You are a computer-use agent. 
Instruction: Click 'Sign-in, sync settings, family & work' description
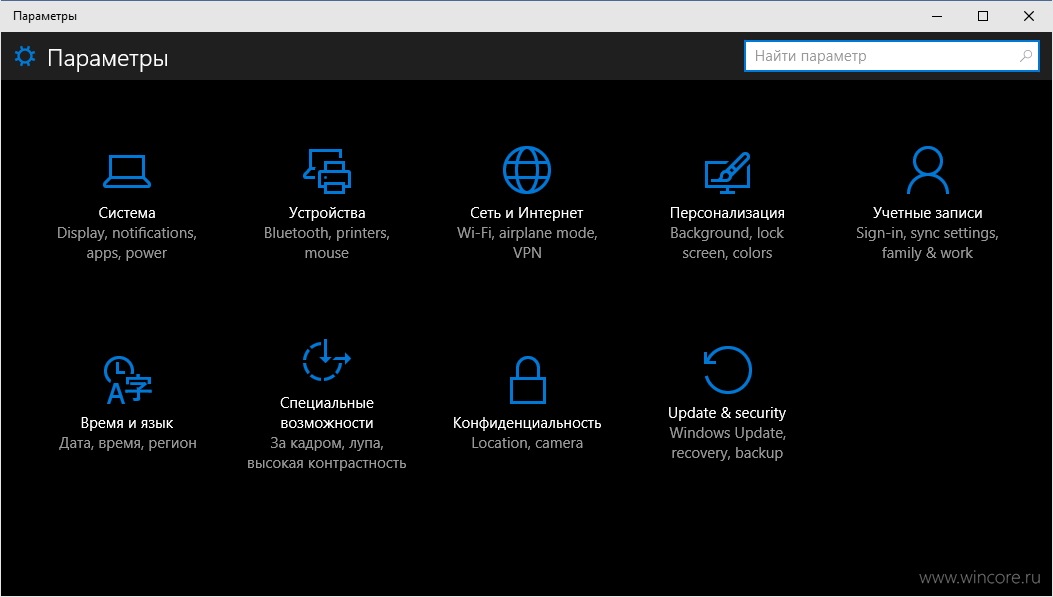tap(927, 243)
